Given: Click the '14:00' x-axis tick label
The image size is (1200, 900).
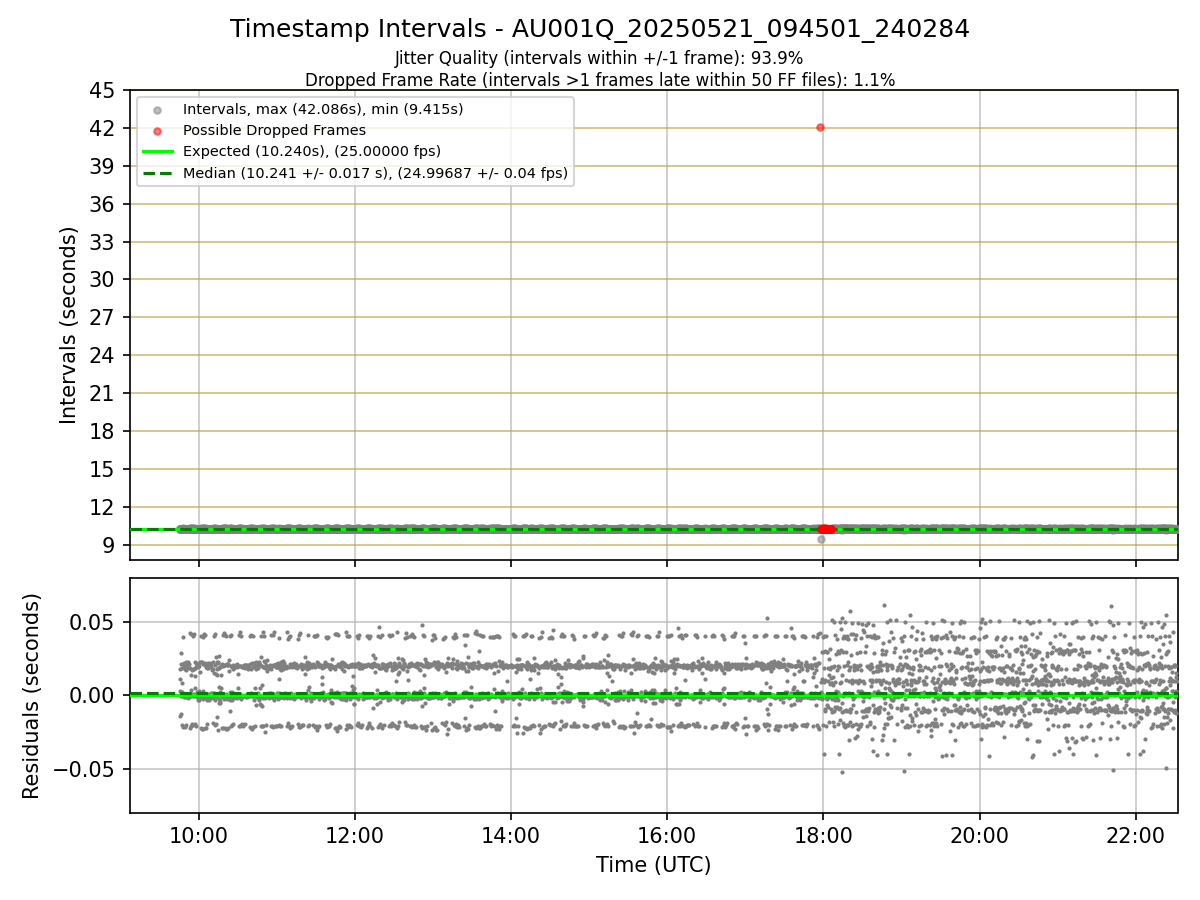Looking at the screenshot, I should pos(511,835).
